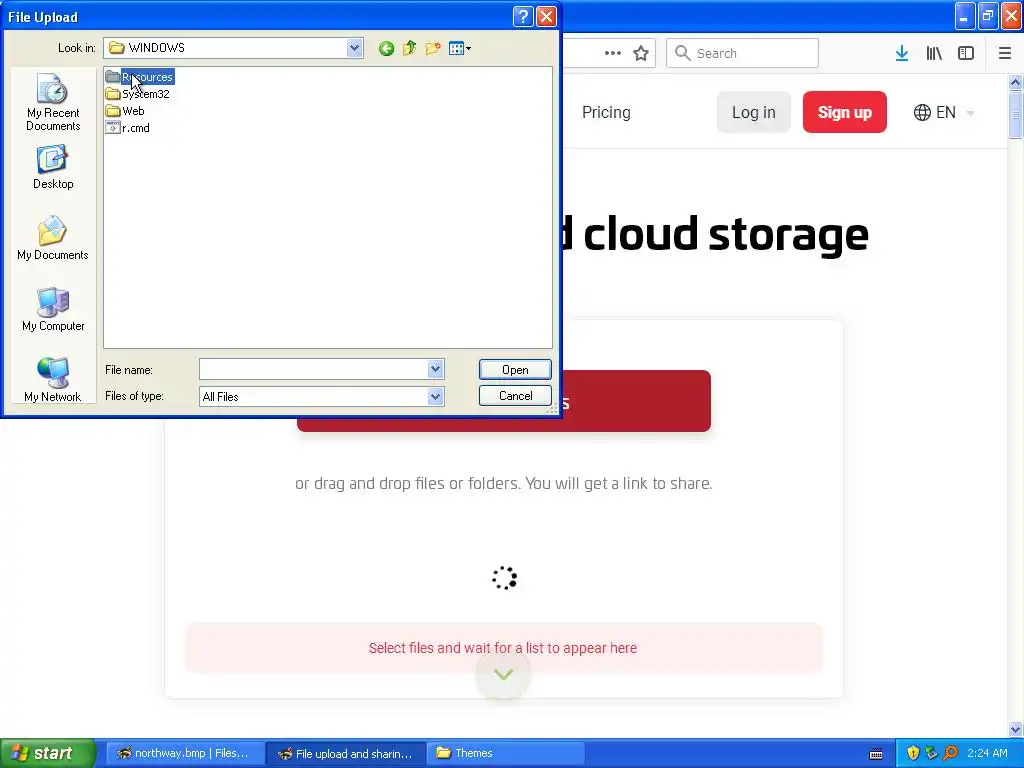The width and height of the screenshot is (1024, 768).
Task: Click the Select files and wait notice
Action: pos(503,648)
